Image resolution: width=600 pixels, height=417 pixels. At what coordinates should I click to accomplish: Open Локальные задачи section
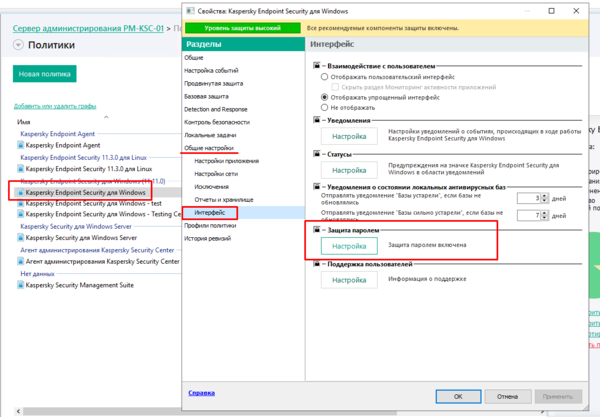pos(210,135)
